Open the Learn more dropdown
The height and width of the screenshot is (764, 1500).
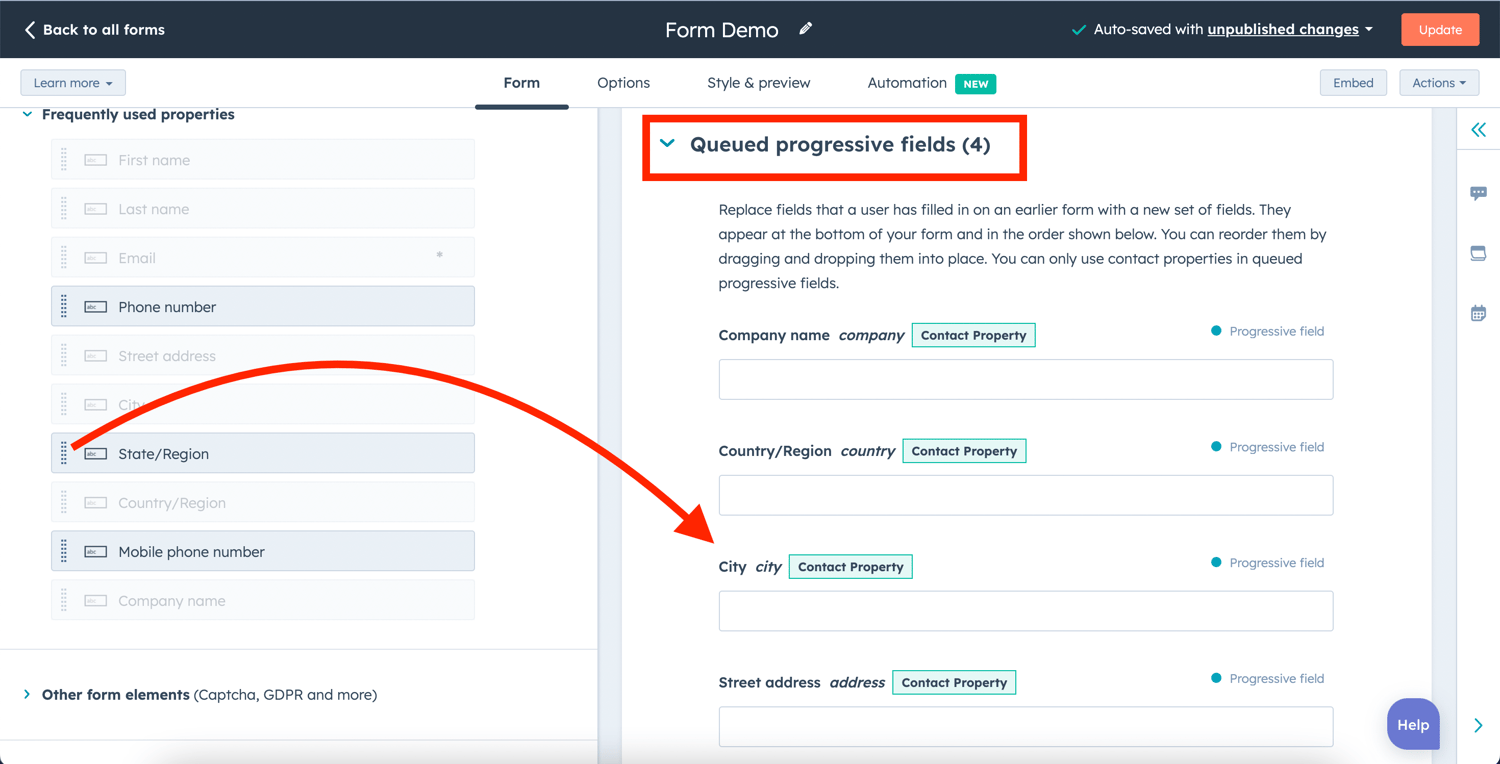click(x=72, y=82)
